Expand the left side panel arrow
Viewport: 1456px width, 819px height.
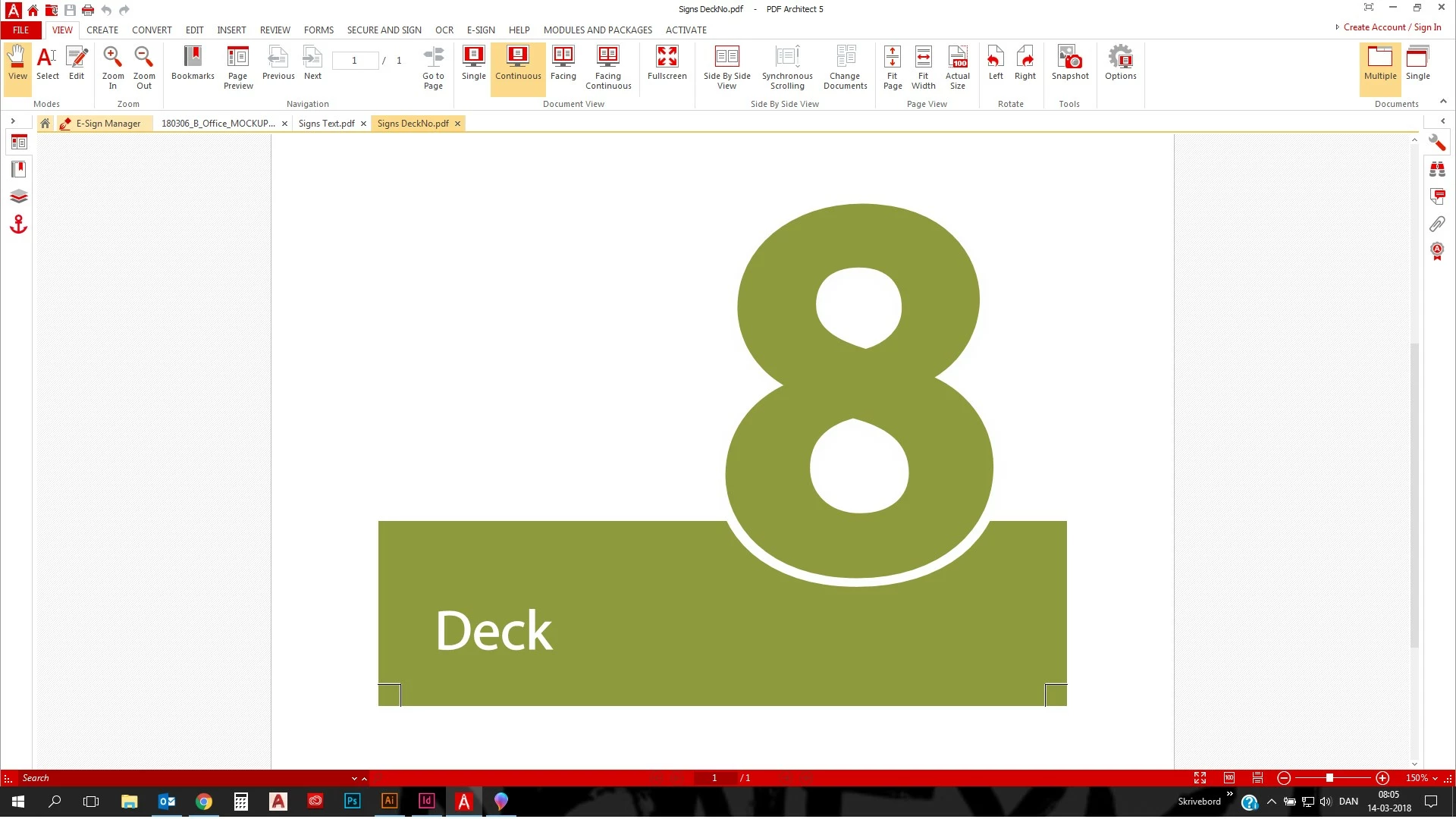[13, 121]
